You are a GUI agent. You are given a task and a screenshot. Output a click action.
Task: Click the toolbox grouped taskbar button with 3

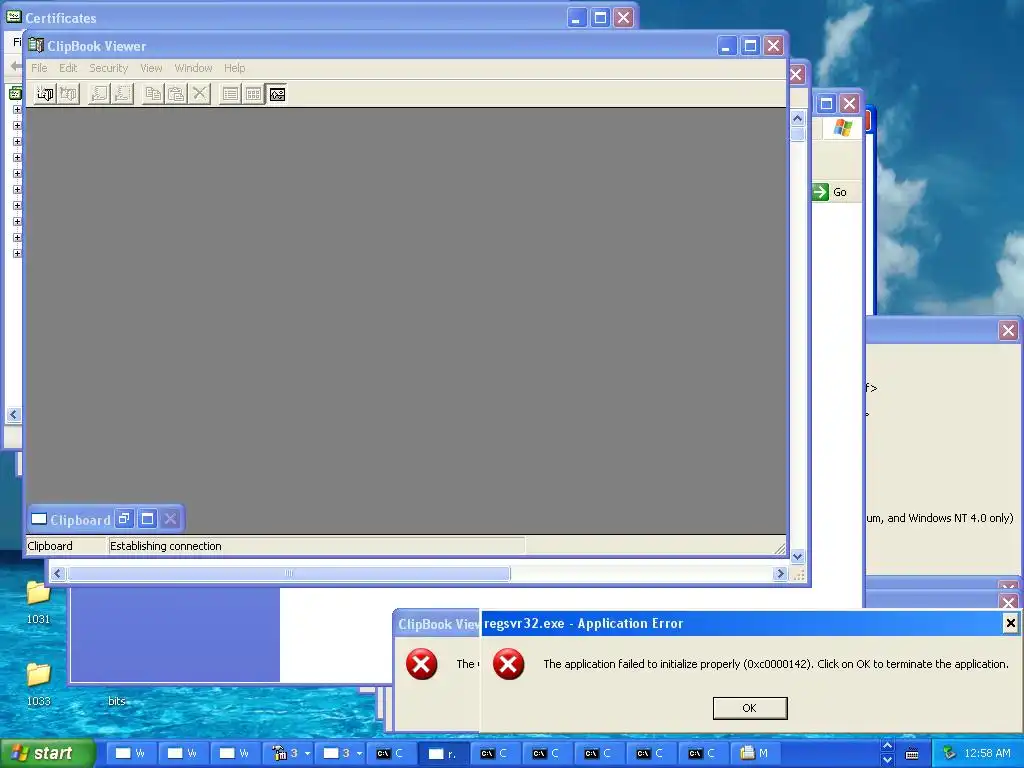(x=290, y=753)
